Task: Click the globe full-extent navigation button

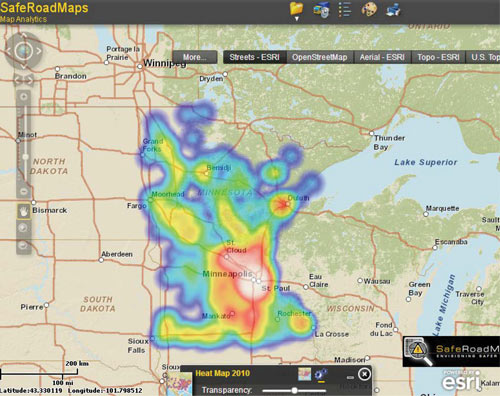Action: (24, 51)
